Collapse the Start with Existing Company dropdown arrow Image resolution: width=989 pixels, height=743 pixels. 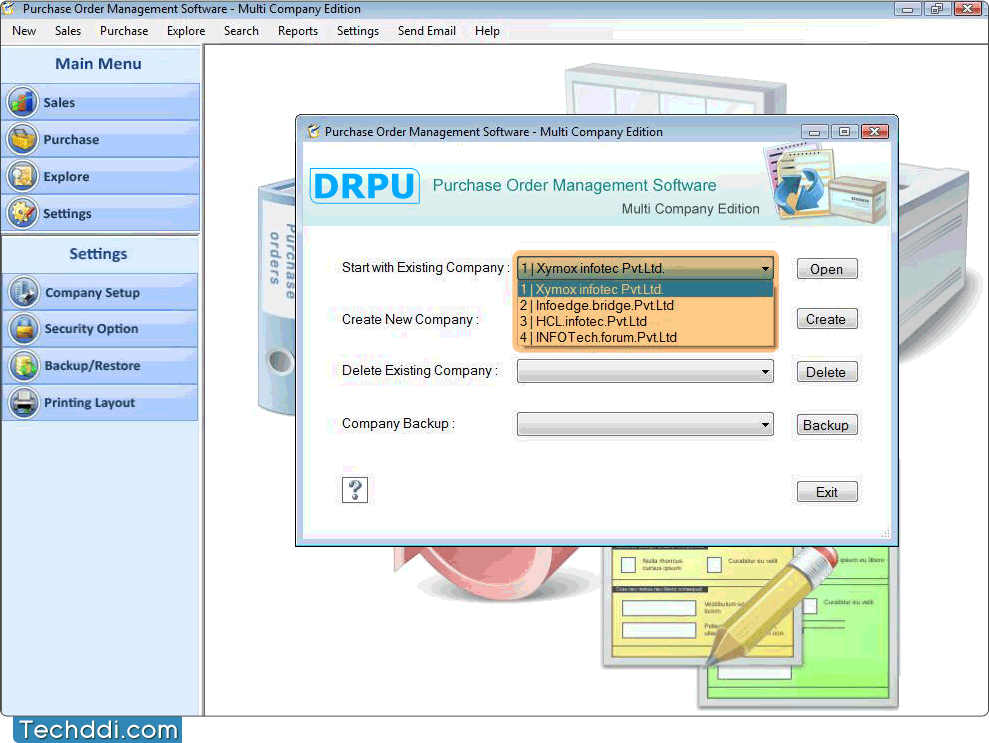point(764,269)
